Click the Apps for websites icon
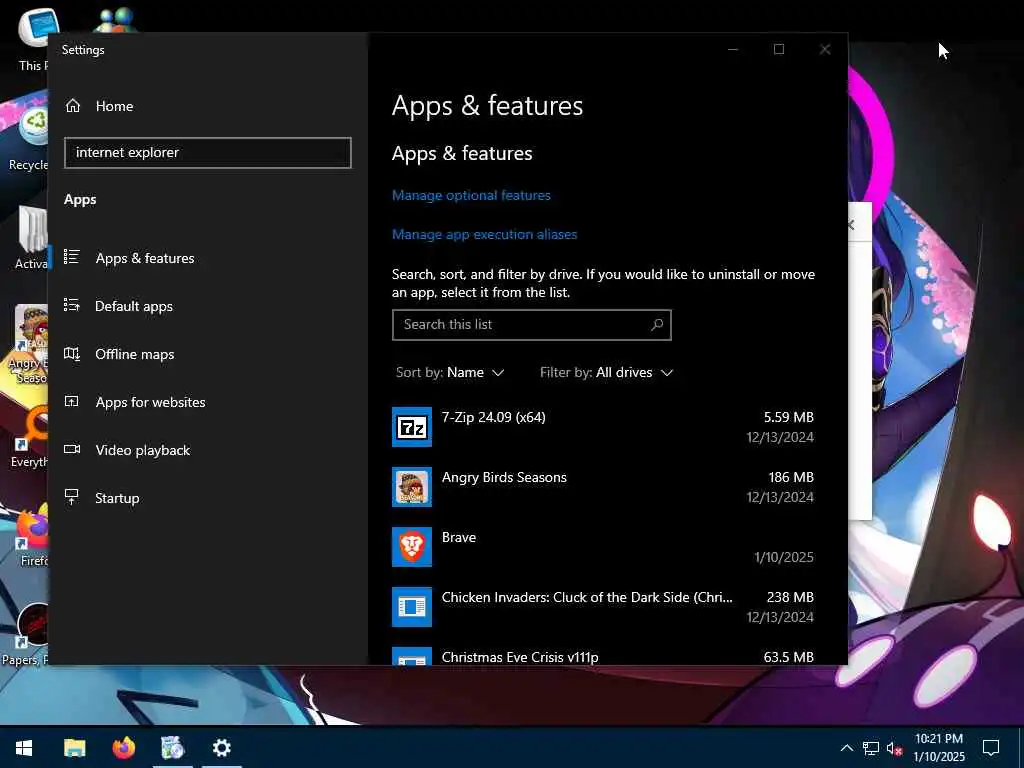 pyautogui.click(x=72, y=401)
